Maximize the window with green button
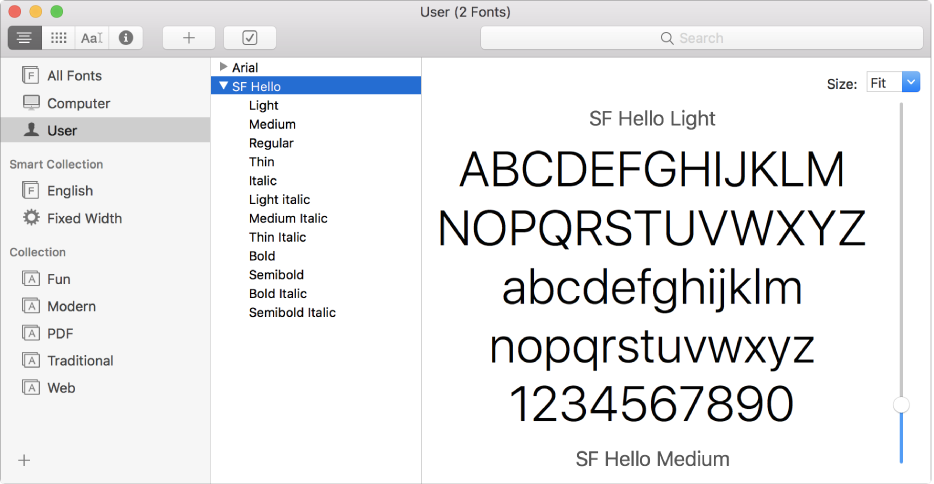Screen dimensions: 934x484 coord(57,11)
